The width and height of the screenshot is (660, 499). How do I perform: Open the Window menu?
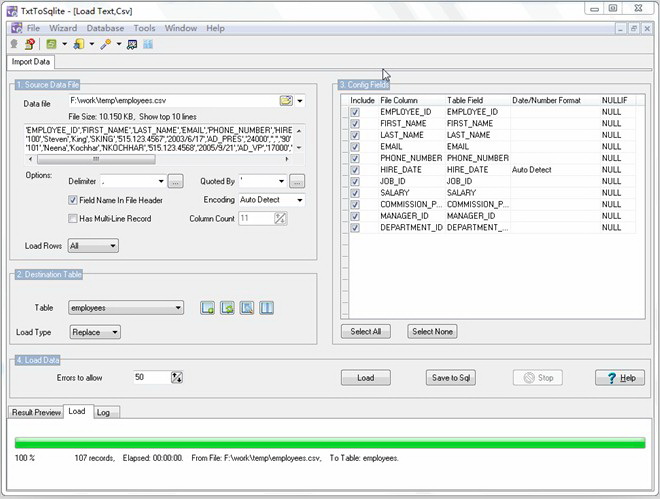tap(181, 28)
